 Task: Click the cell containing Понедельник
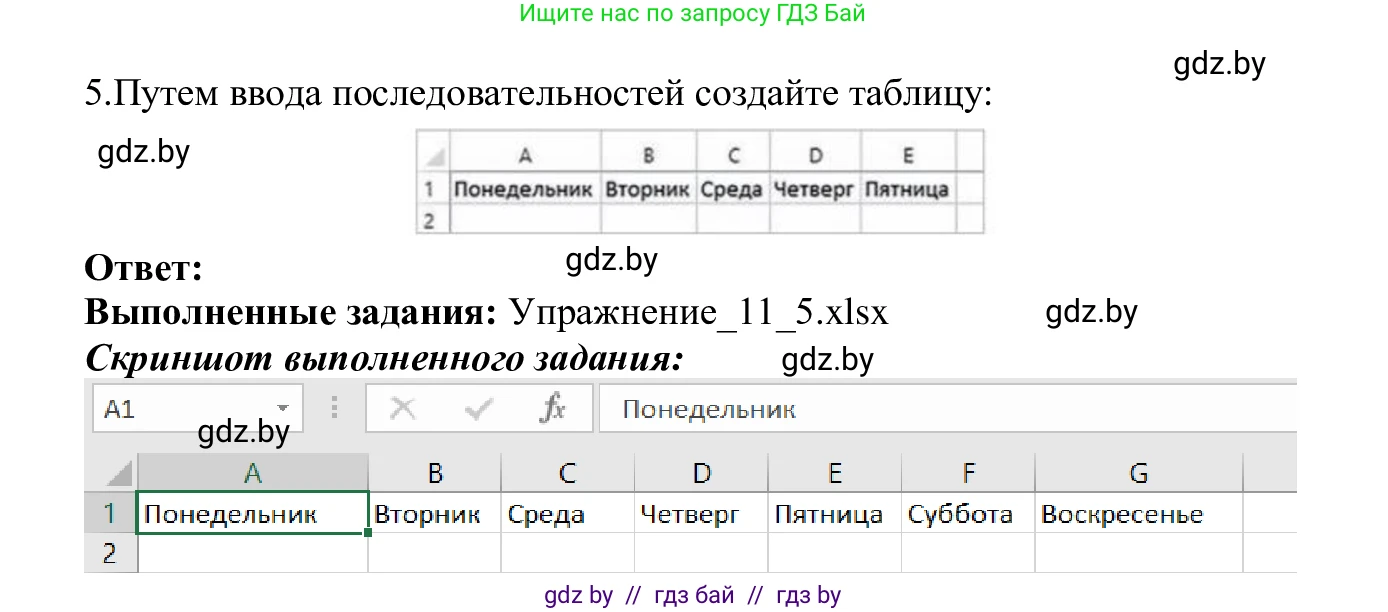click(252, 513)
